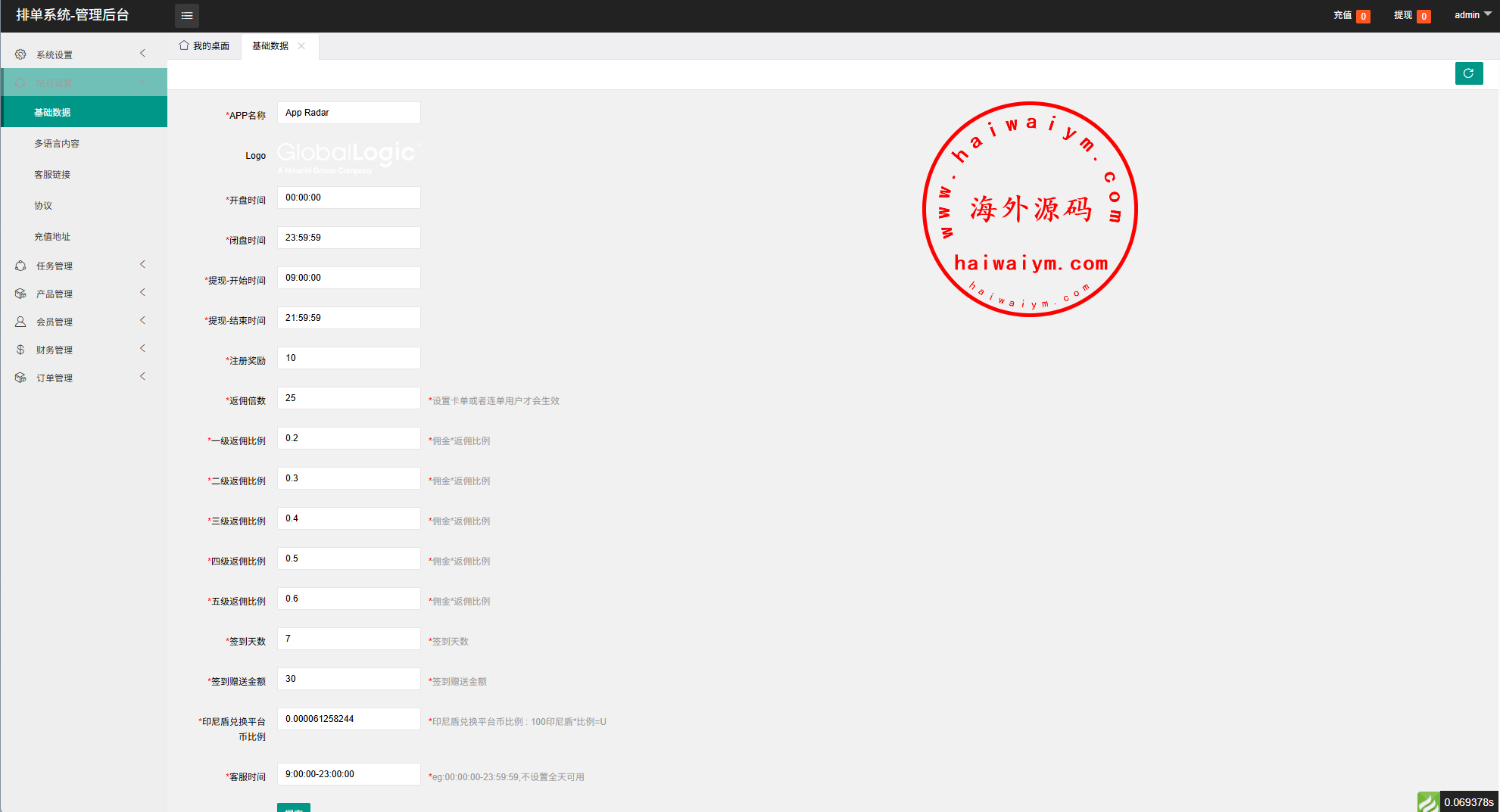Click the hamburger menu toggle icon
The image size is (1500, 812).
click(x=186, y=15)
